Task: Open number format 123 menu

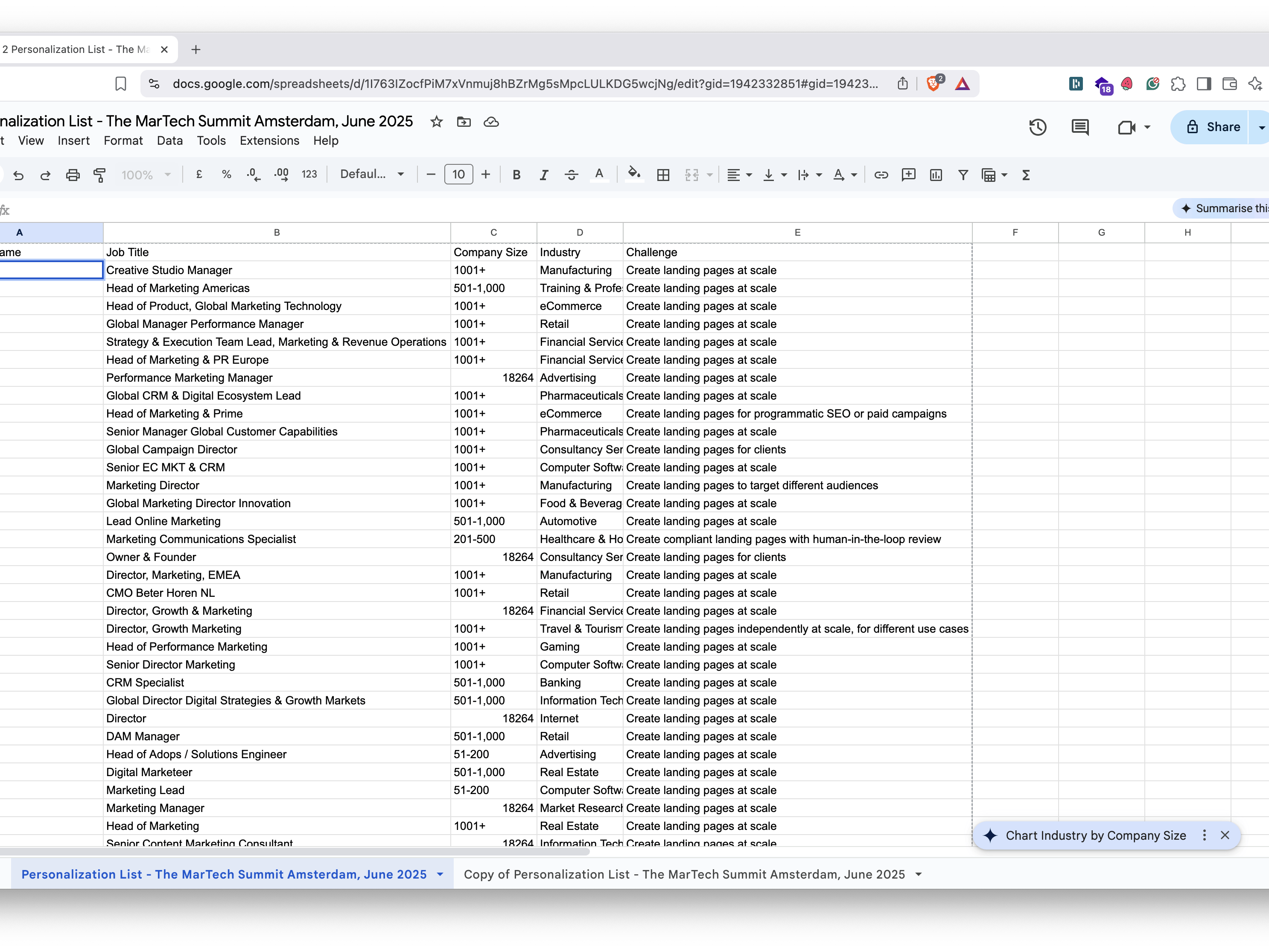Action: 309,175
